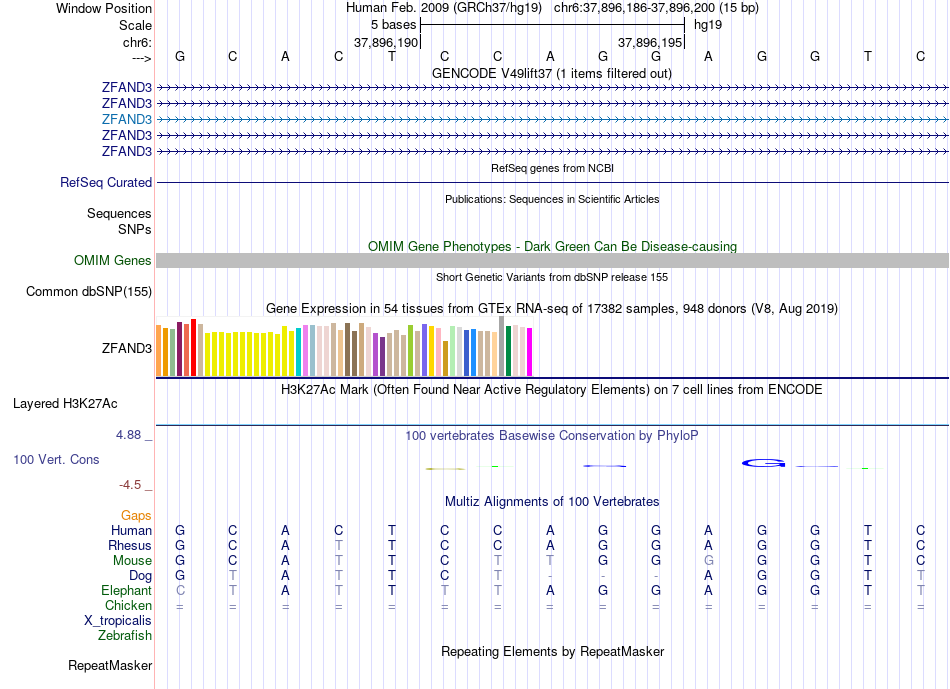Click 'Short Genetic Variants from dbSNP' title
Viewport: 950px width, 689px height.
[x=552, y=277]
